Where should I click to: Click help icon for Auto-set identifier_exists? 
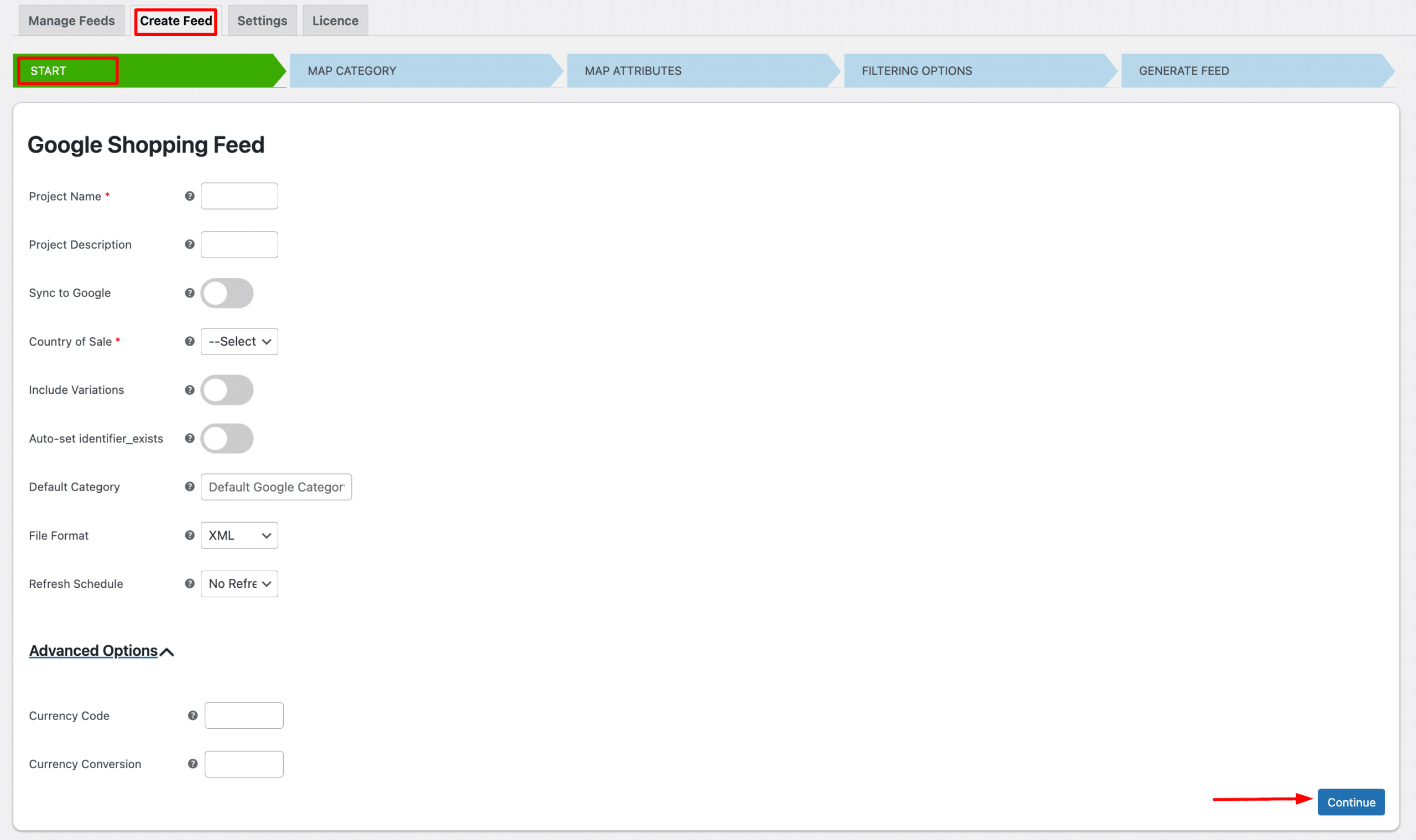(190, 438)
